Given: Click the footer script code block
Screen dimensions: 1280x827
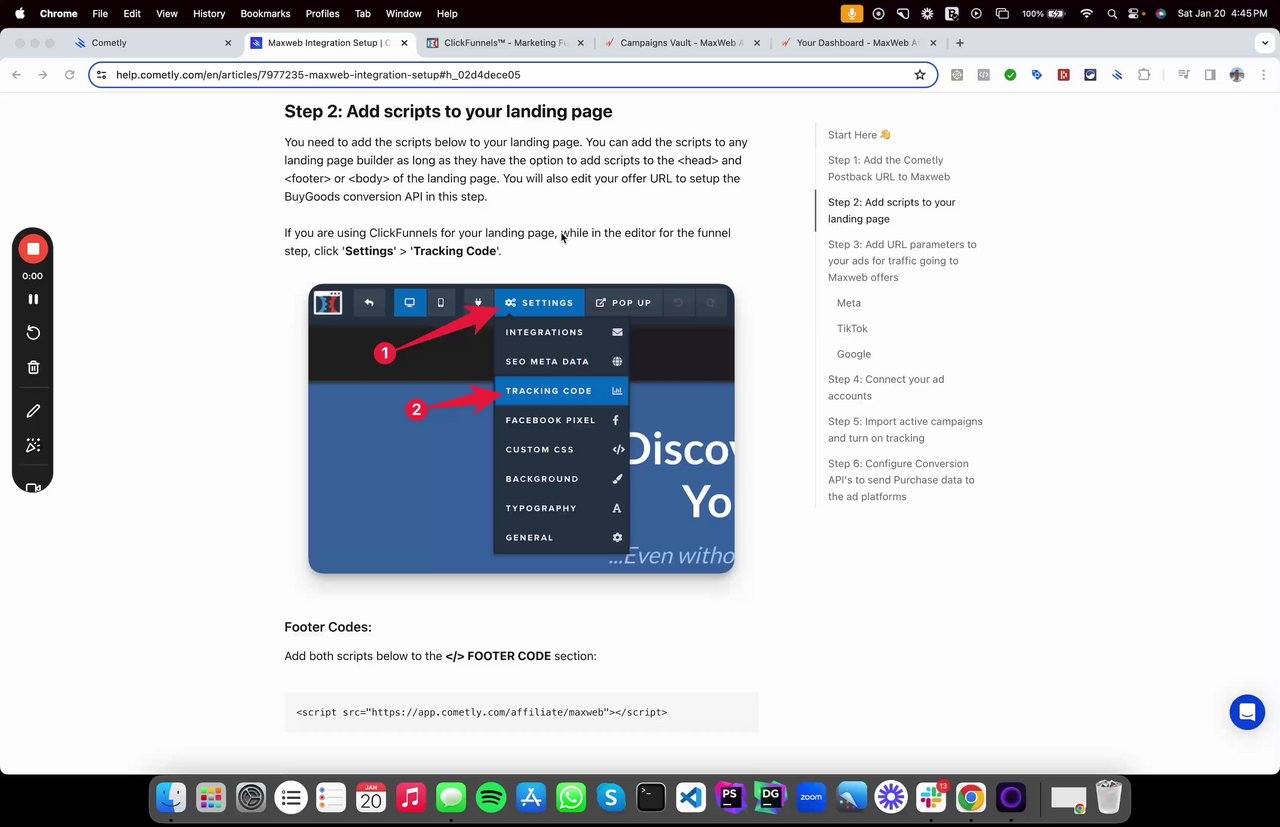Looking at the screenshot, I should click(521, 712).
